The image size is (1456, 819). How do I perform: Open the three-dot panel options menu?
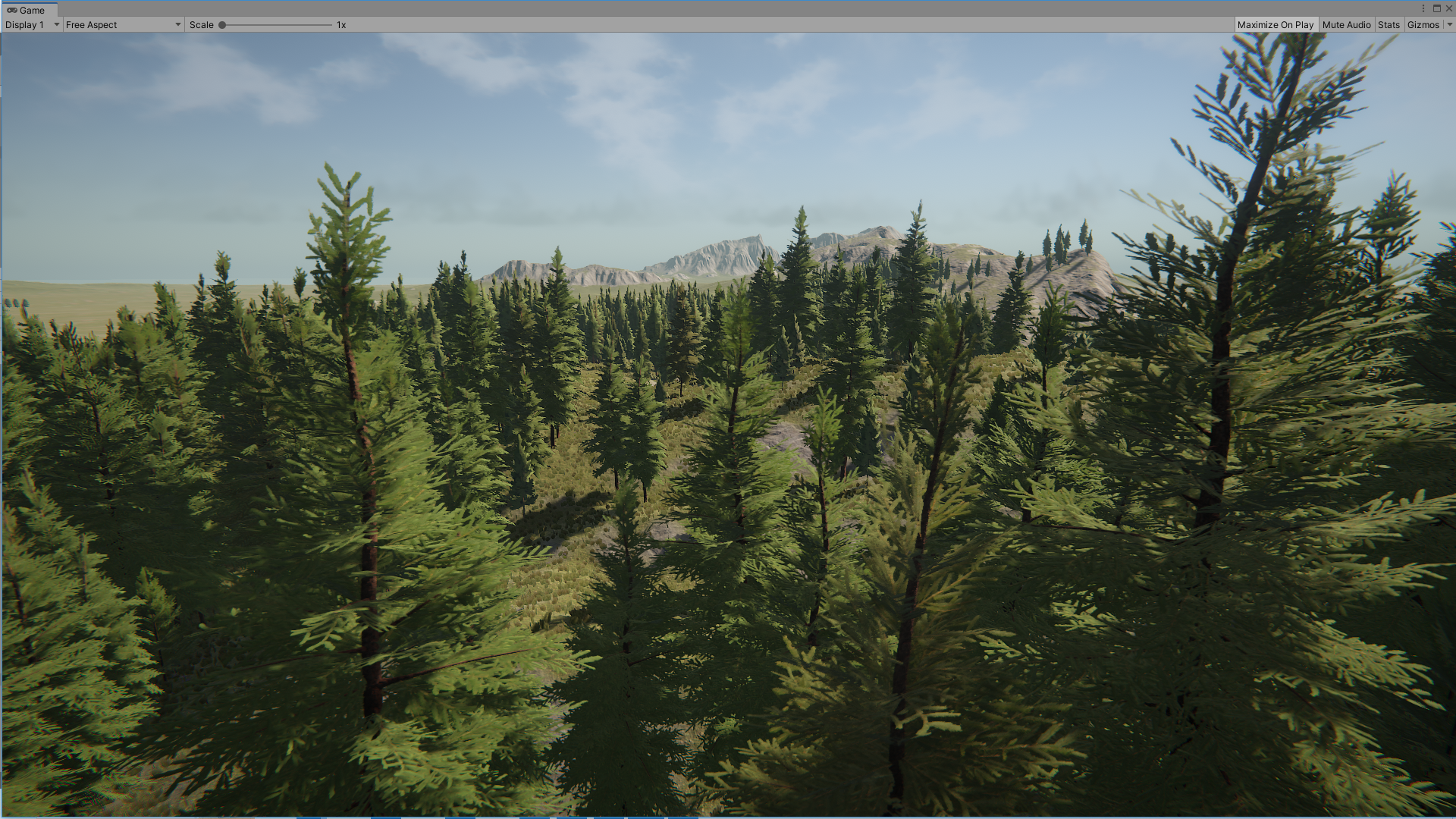pyautogui.click(x=1423, y=9)
